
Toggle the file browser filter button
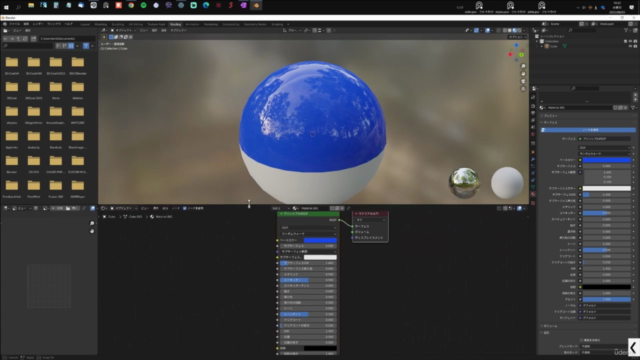coord(86,46)
